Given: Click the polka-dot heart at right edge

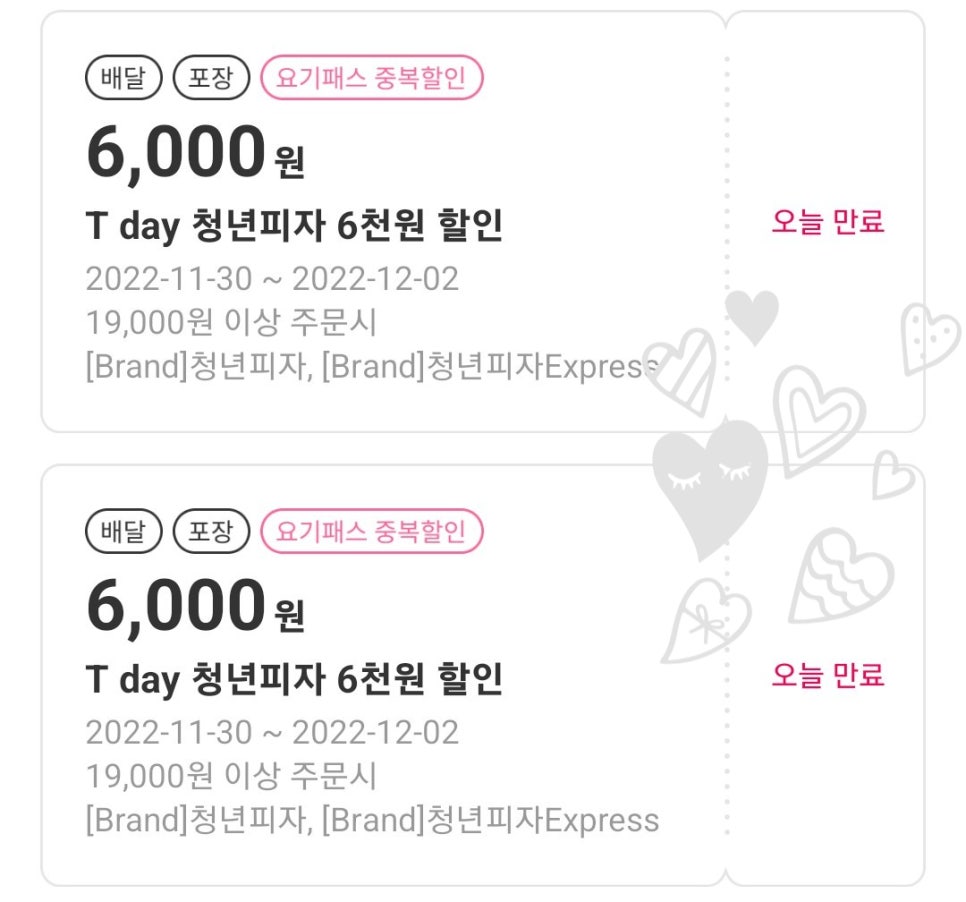Looking at the screenshot, I should pos(929,338).
